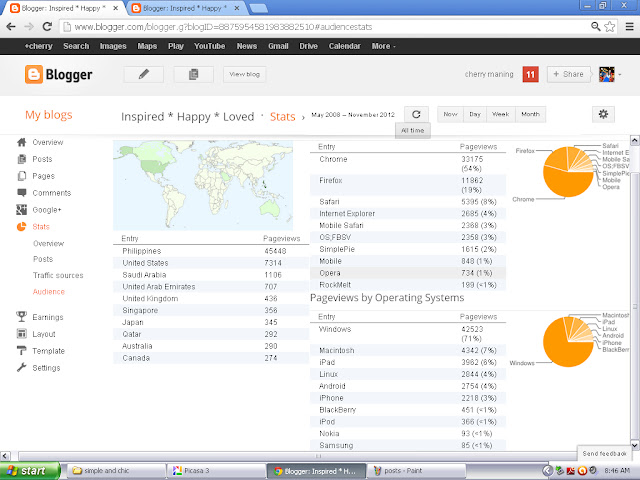The image size is (640, 480).
Task: Click the Earnings trophy icon
Action: click(x=22, y=317)
